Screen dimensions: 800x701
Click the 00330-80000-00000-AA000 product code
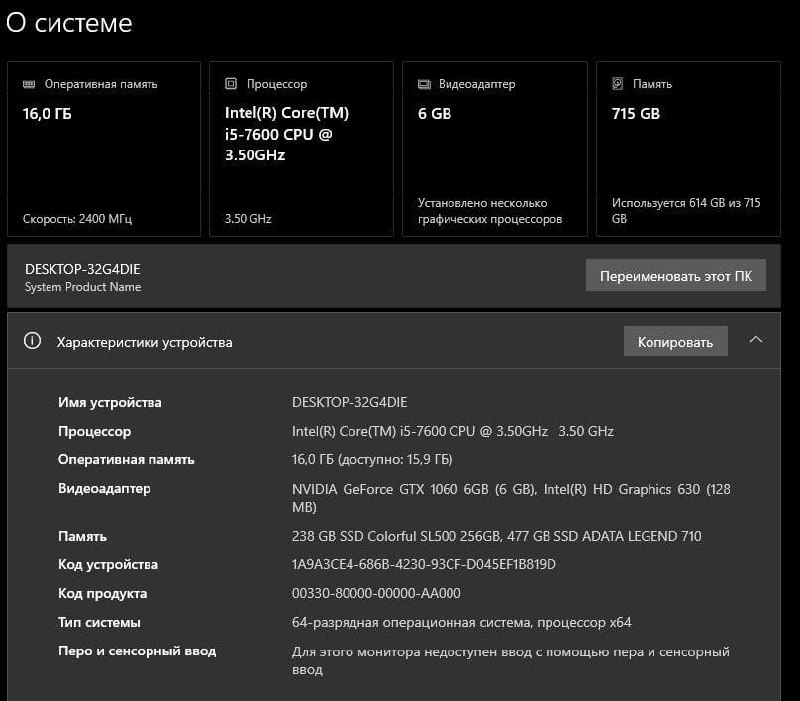coord(376,593)
